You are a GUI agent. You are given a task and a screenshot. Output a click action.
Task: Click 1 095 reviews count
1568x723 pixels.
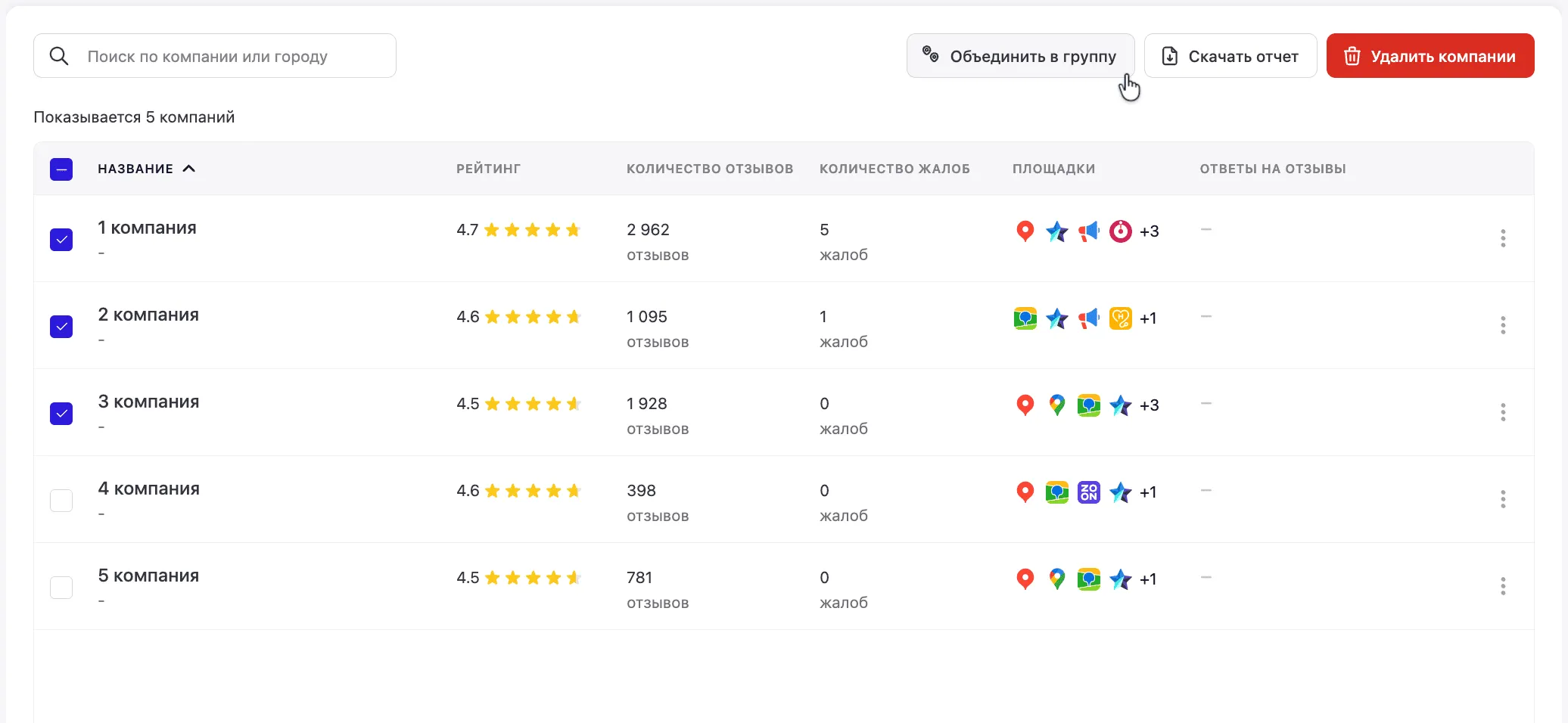pos(647,317)
